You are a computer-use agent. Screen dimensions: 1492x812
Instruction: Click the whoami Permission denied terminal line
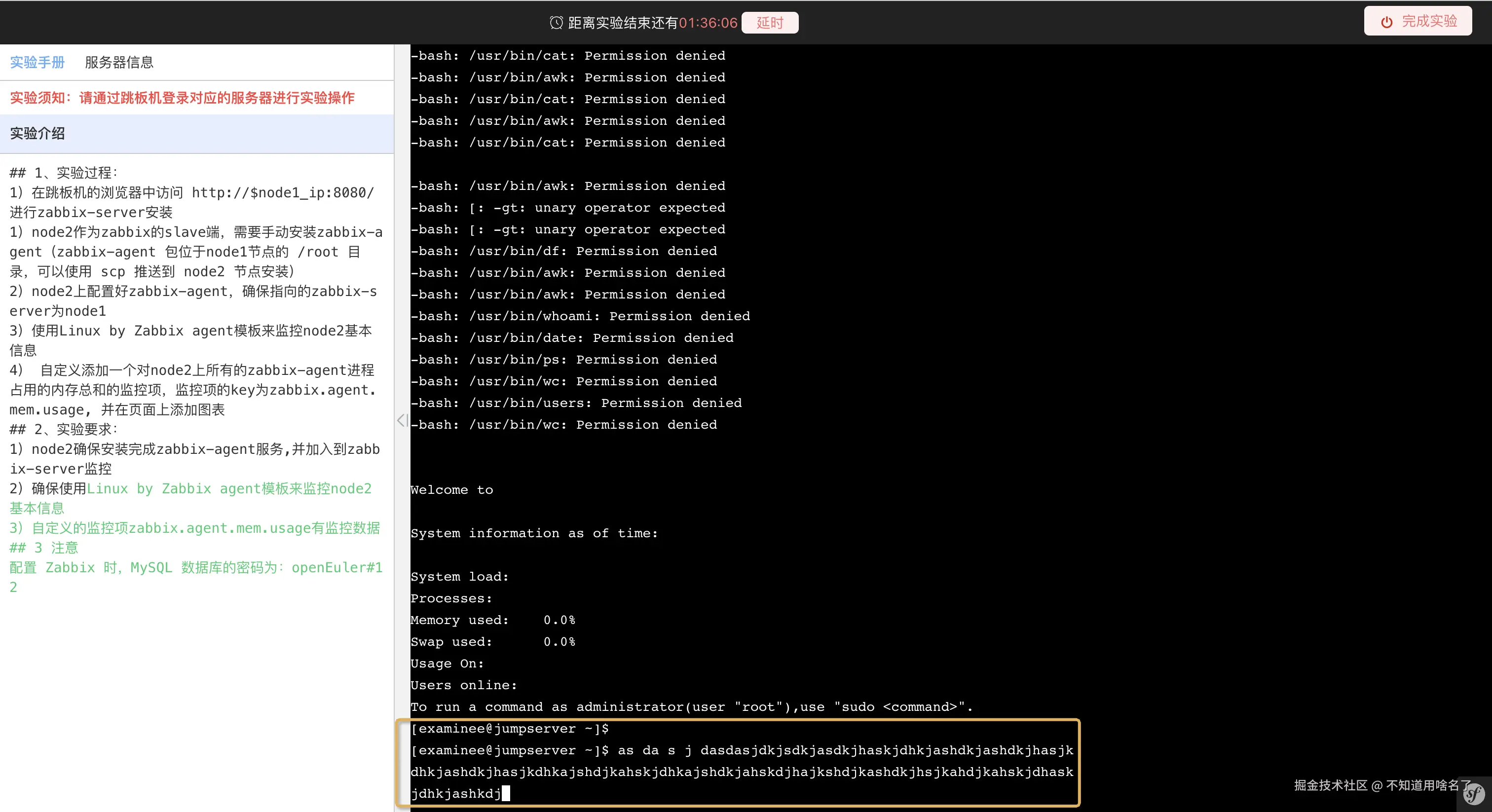tap(580, 316)
